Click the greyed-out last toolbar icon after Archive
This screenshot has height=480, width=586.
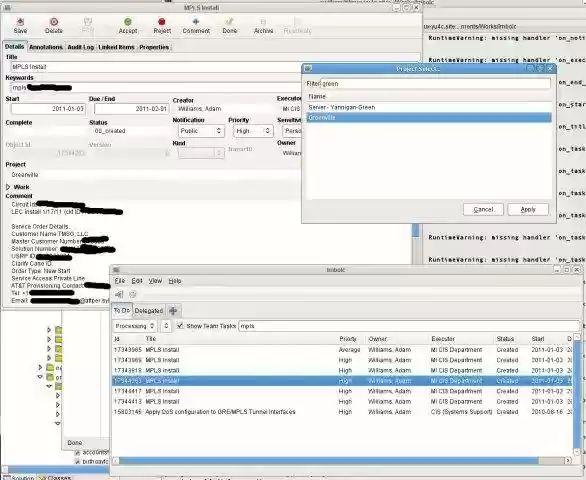(297, 22)
